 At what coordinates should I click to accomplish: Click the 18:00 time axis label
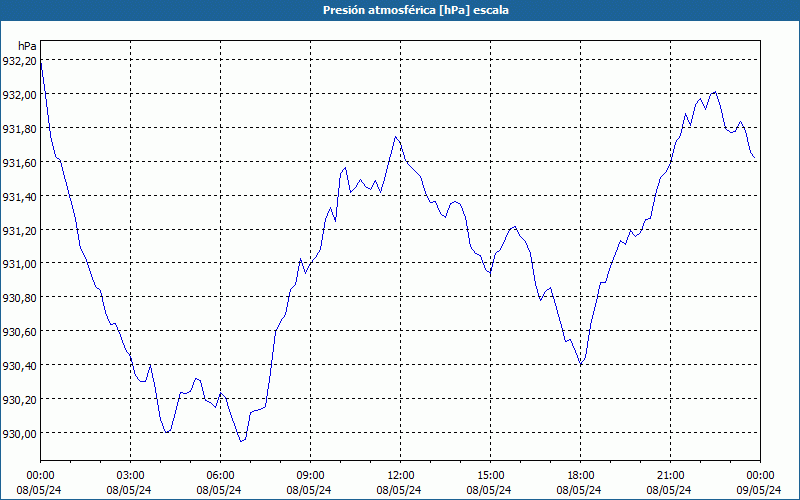(x=581, y=476)
